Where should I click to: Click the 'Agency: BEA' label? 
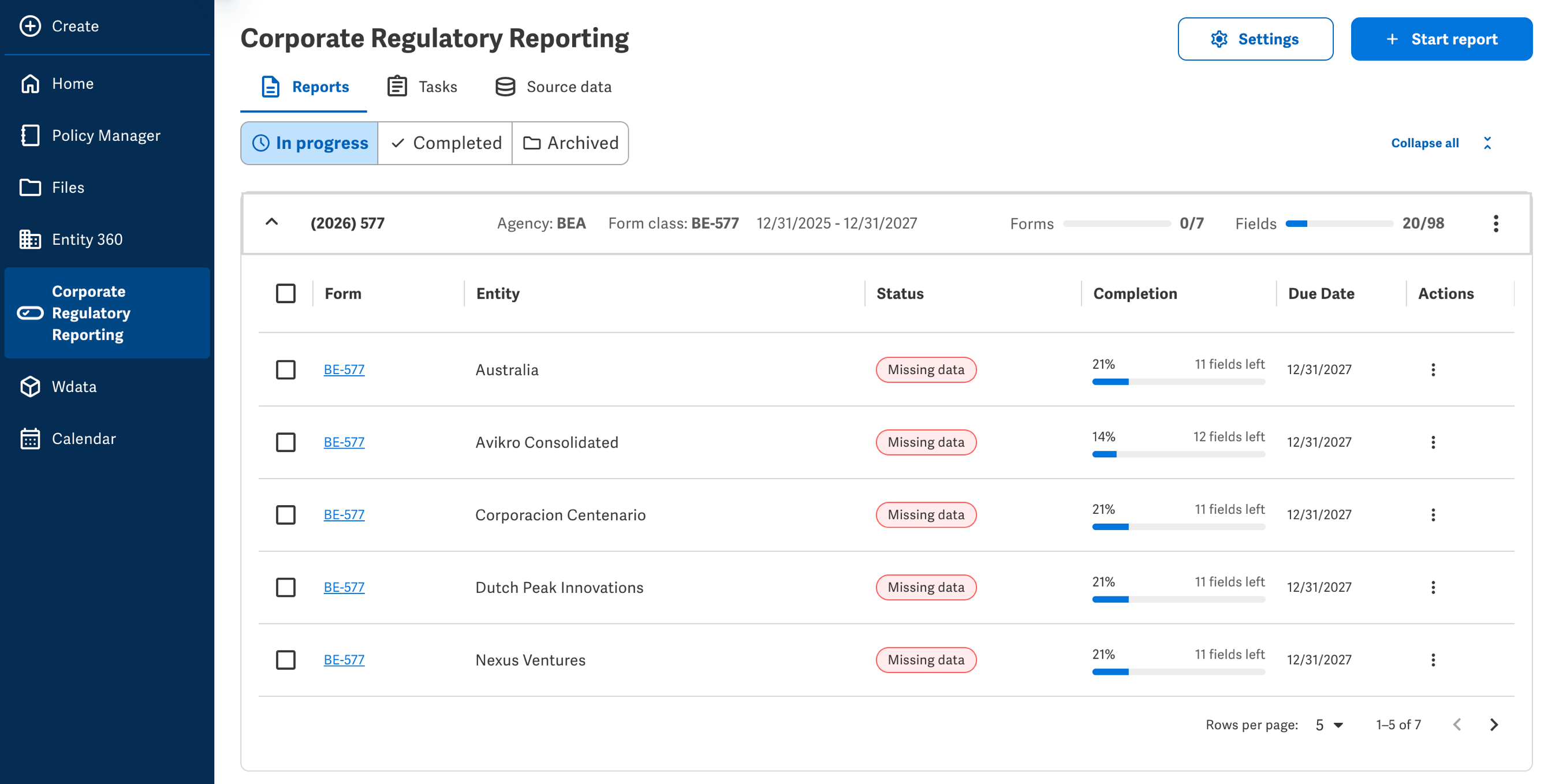click(541, 223)
